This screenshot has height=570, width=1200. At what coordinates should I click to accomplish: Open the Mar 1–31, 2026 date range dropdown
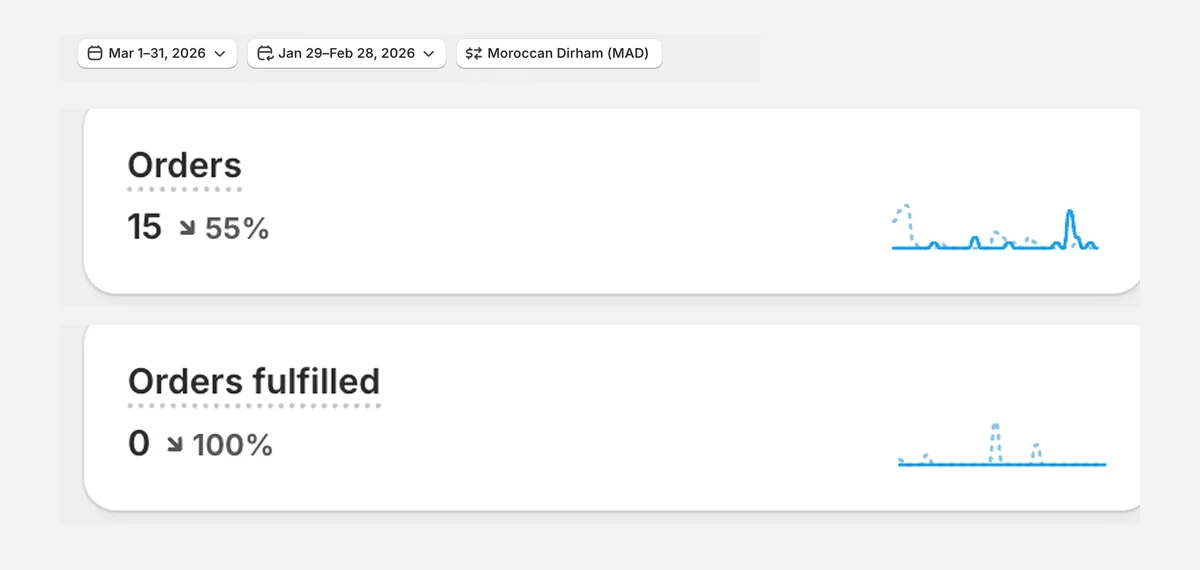[x=157, y=53]
